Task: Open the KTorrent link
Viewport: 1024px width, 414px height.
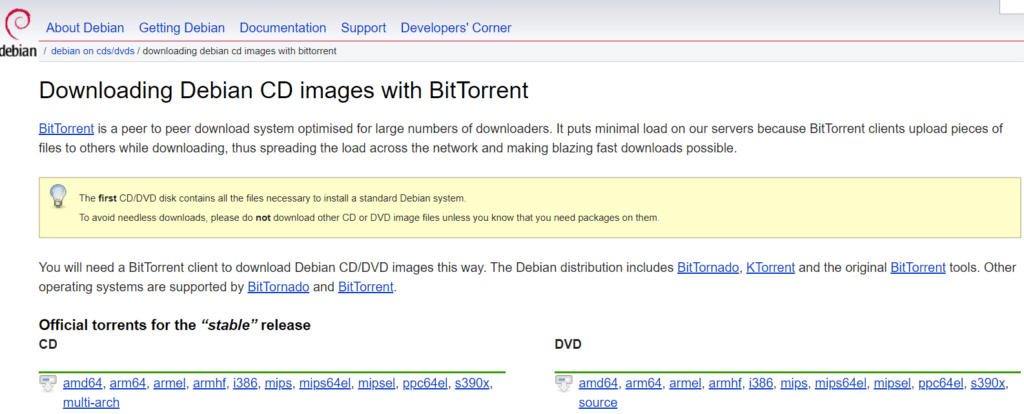Action: pos(771,268)
